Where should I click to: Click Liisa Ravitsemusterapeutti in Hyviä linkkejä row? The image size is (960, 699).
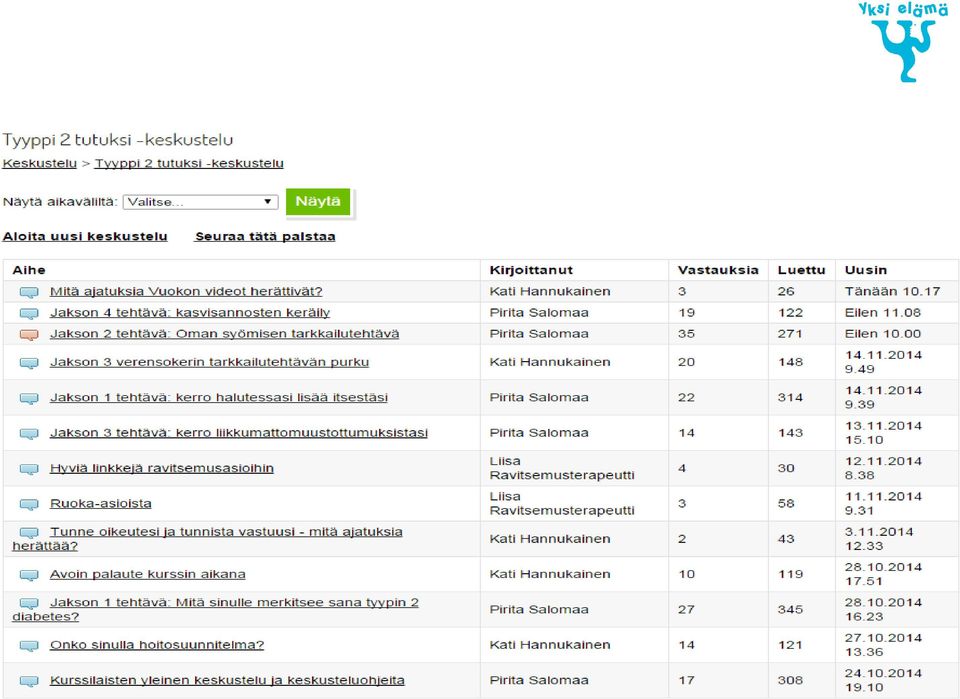coord(561,468)
